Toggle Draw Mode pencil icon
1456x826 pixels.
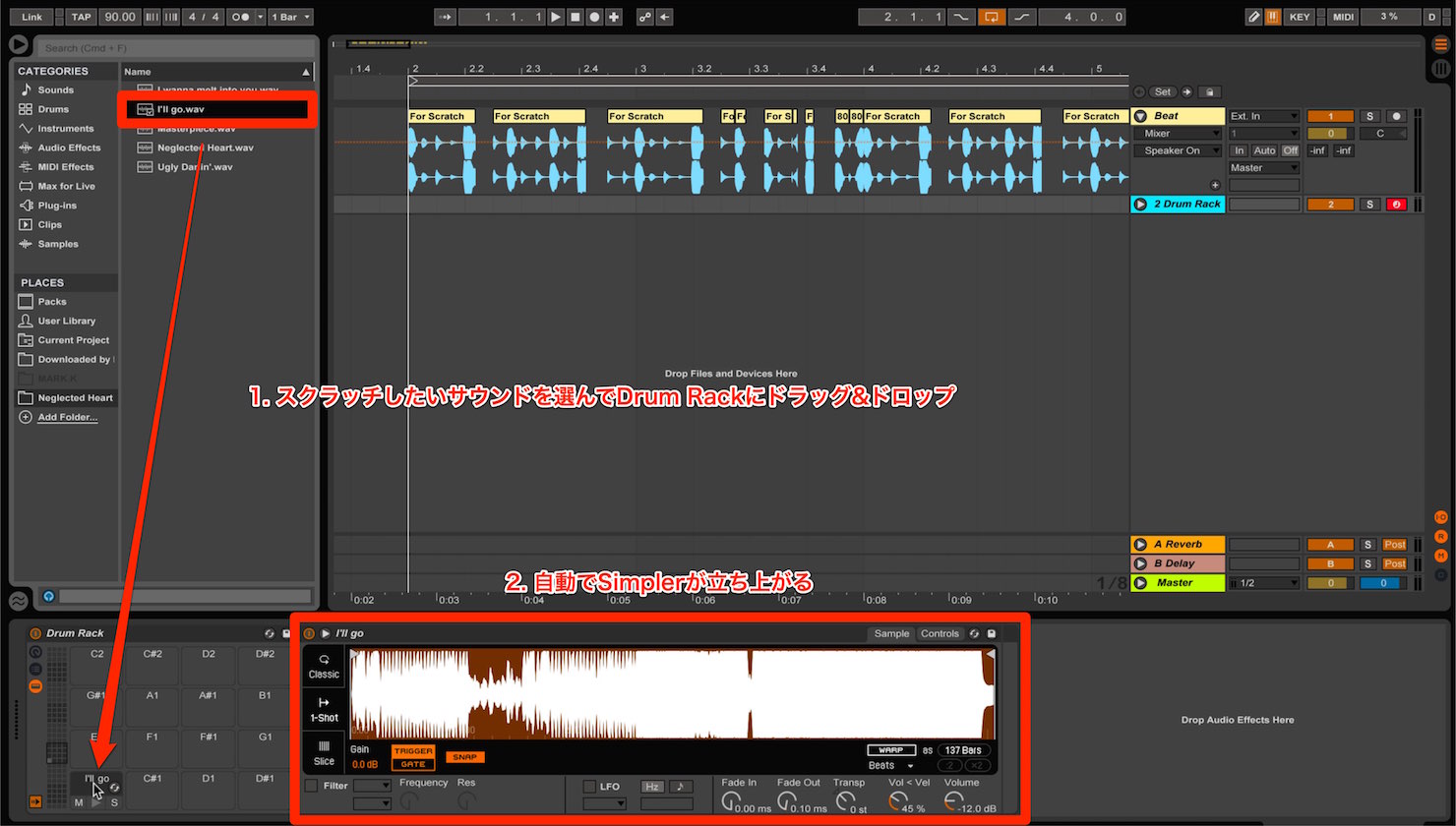click(1253, 17)
